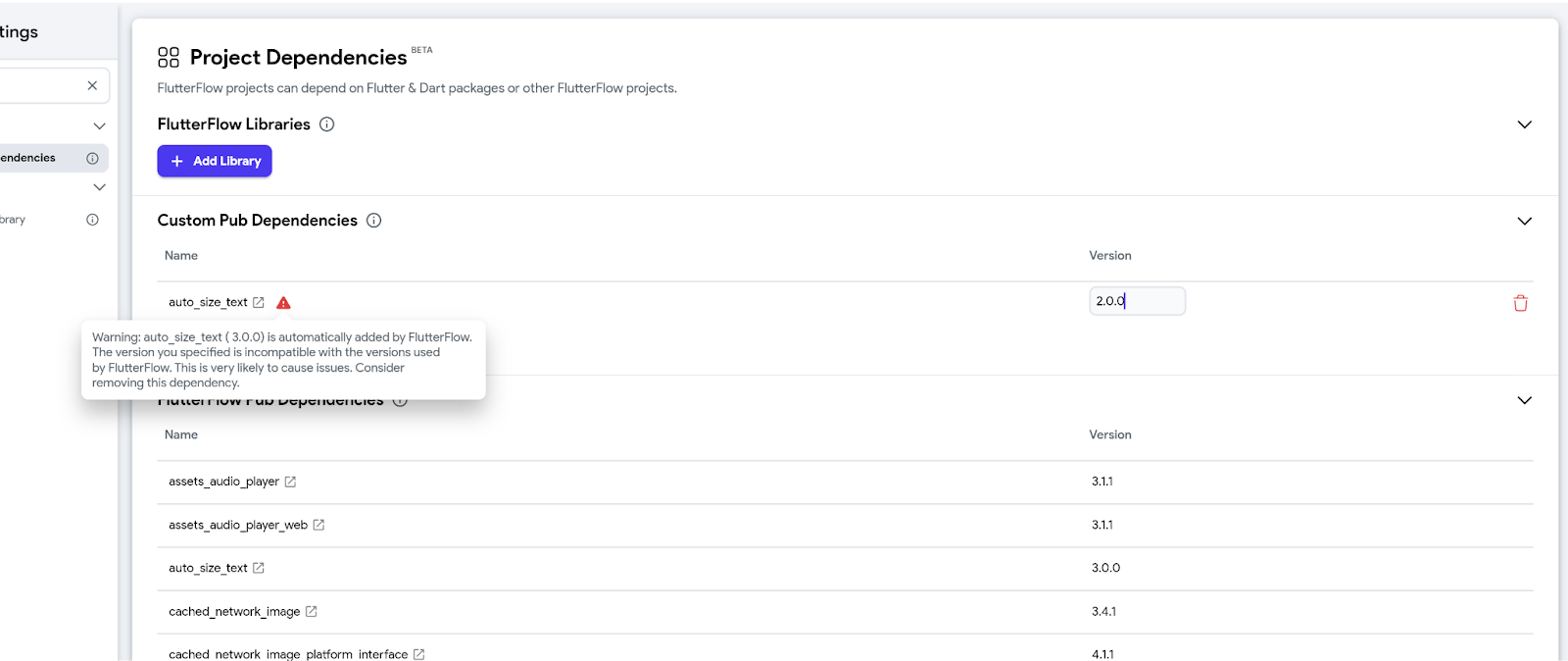Delete auto_size_text dependency with trash icon
This screenshot has width=1568, height=661.
click(1521, 303)
